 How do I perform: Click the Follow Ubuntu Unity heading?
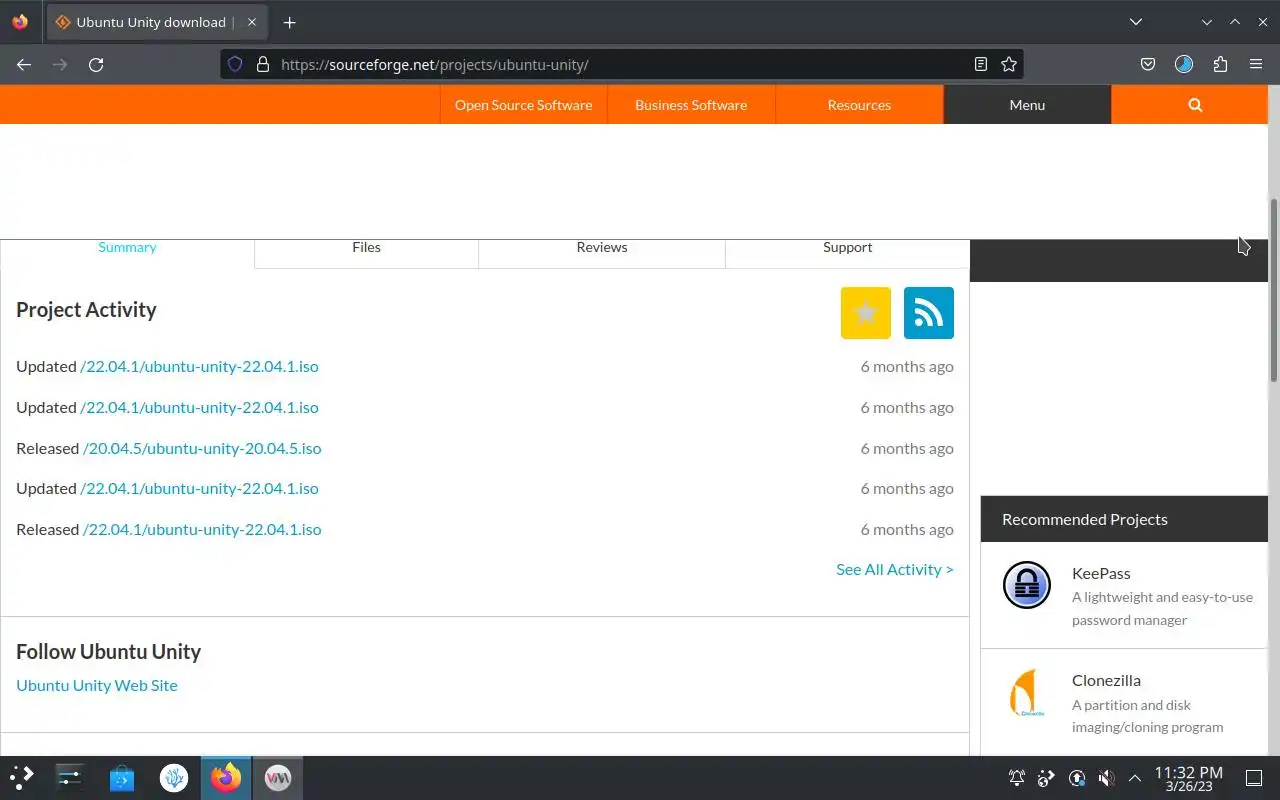tap(108, 652)
